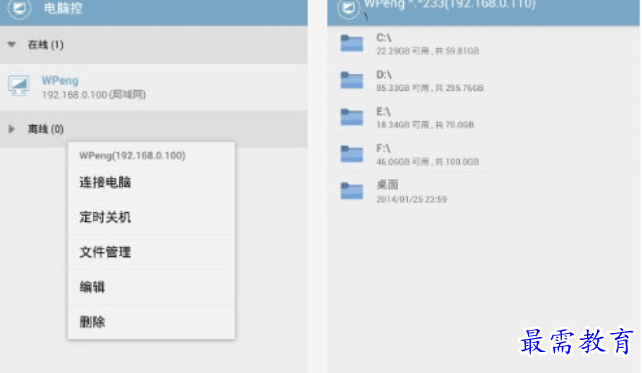The width and height of the screenshot is (642, 373).
Task: Tap the 在线 (1) section label
Action: click(x=45, y=45)
